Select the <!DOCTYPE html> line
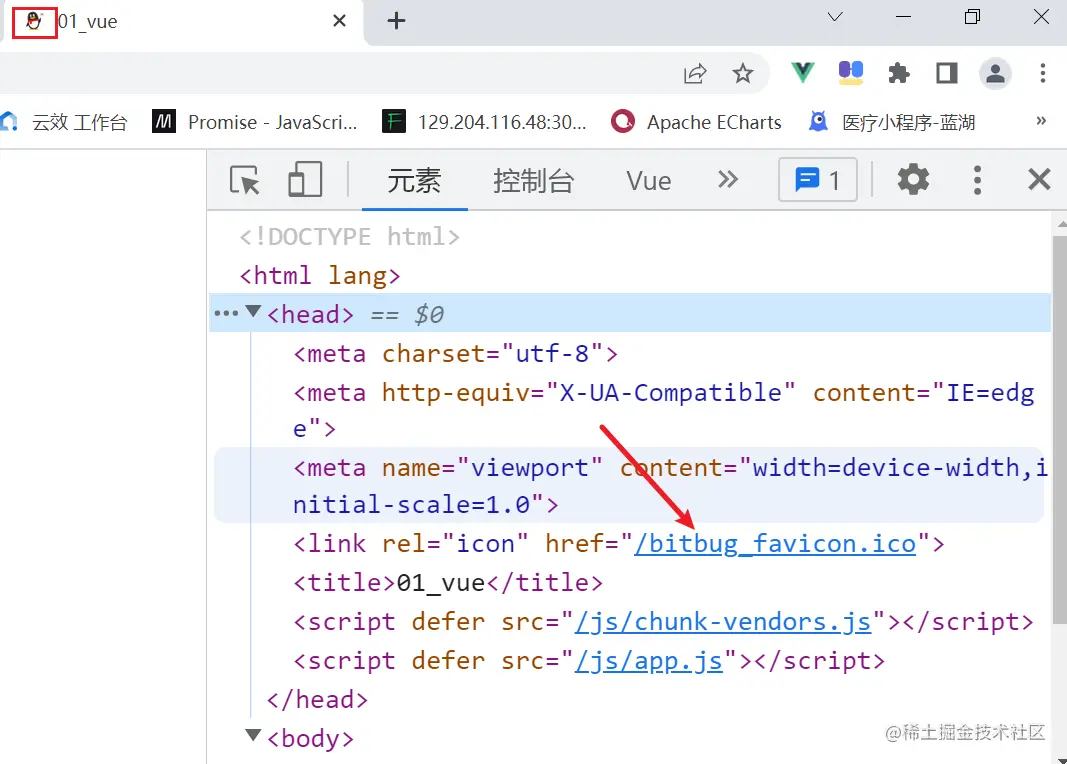Viewport: 1067px width, 764px height. click(350, 237)
